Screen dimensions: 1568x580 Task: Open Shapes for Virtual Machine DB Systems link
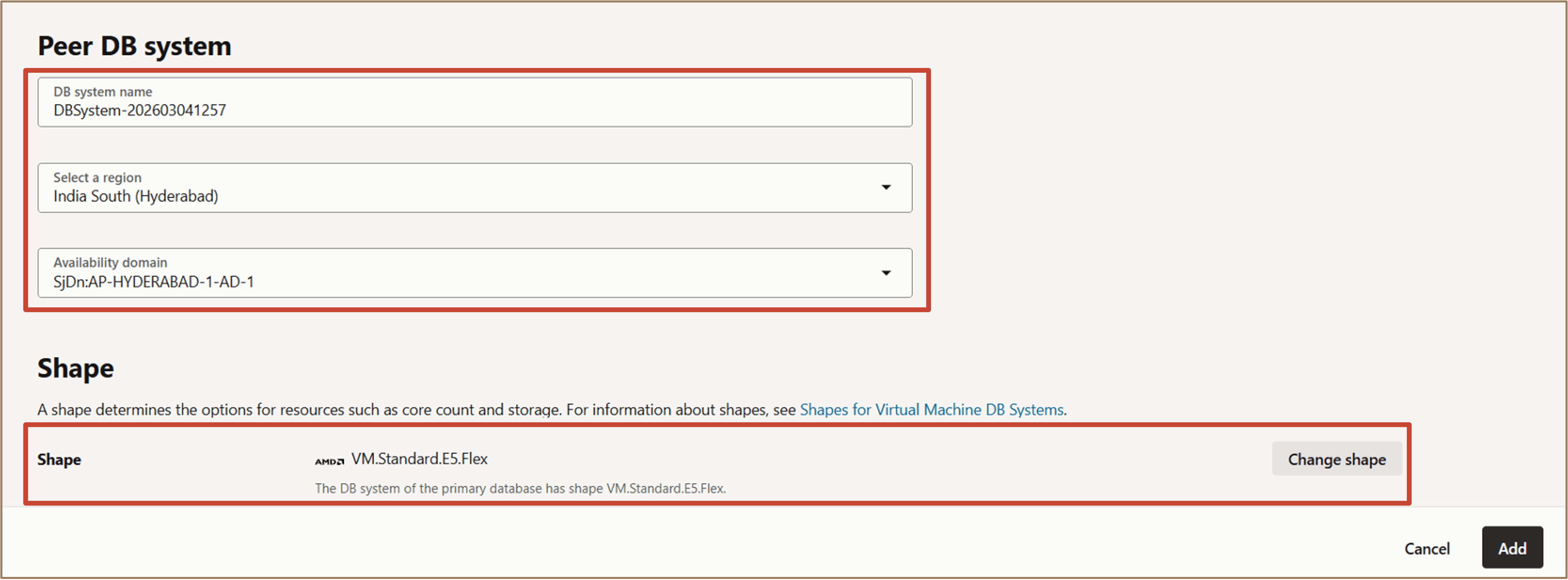click(931, 410)
